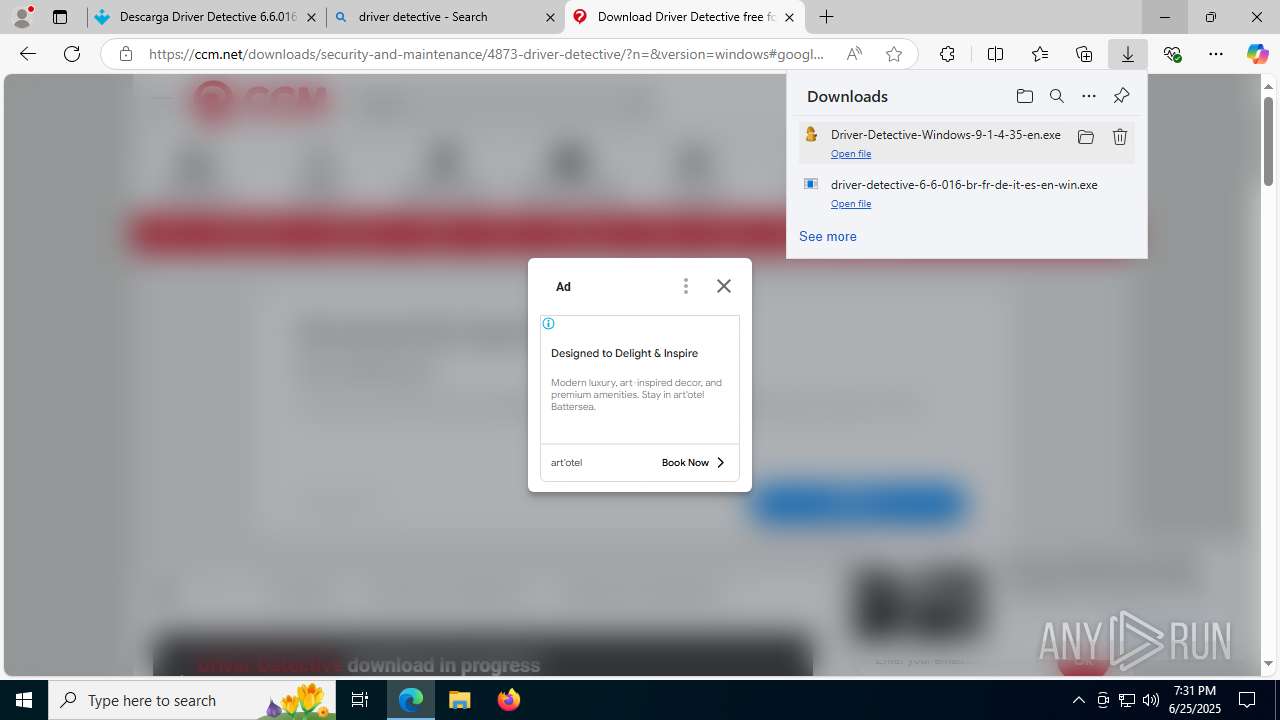Open more options in Downloads panel
1280x720 pixels.
click(1088, 96)
